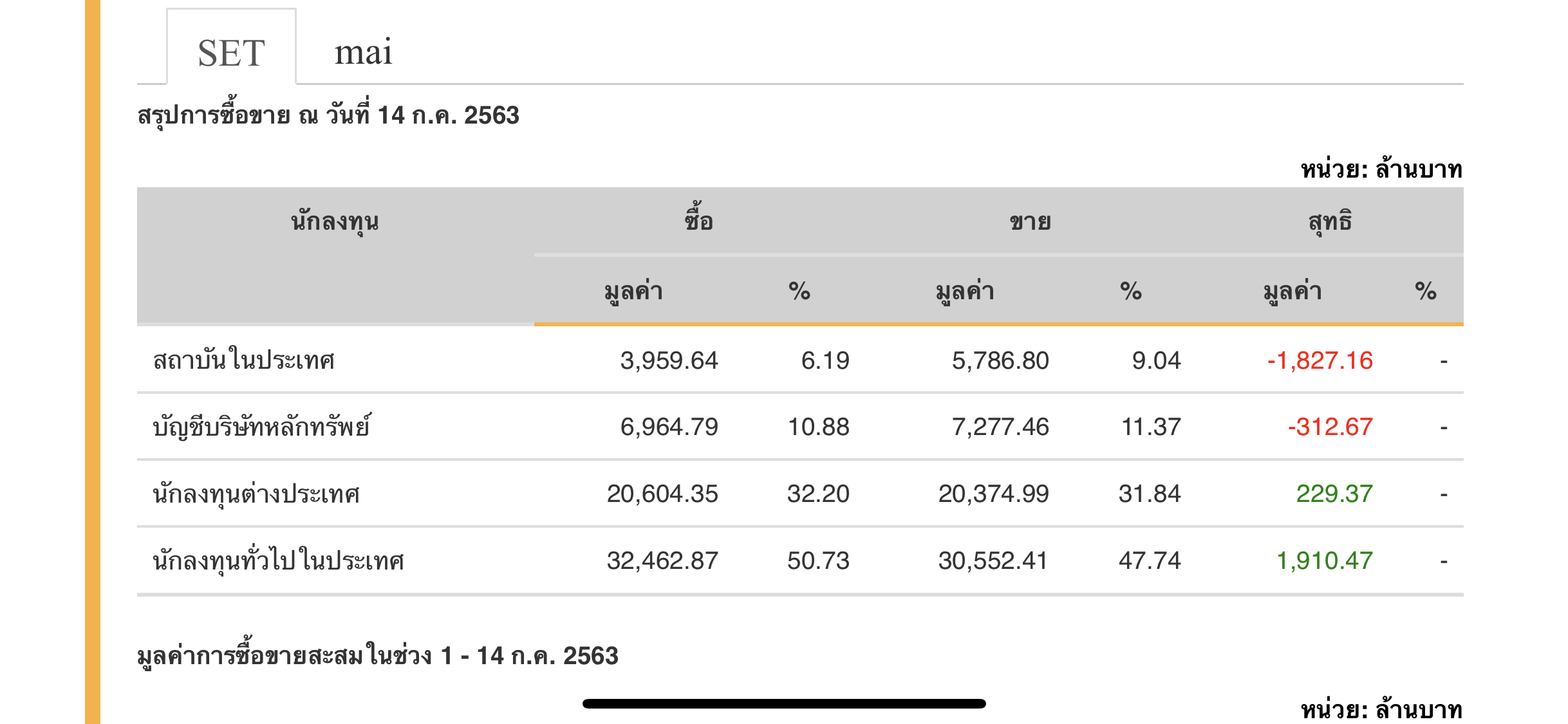The width and height of the screenshot is (1568, 724).
Task: Switch to the SET tab
Action: pos(231,53)
